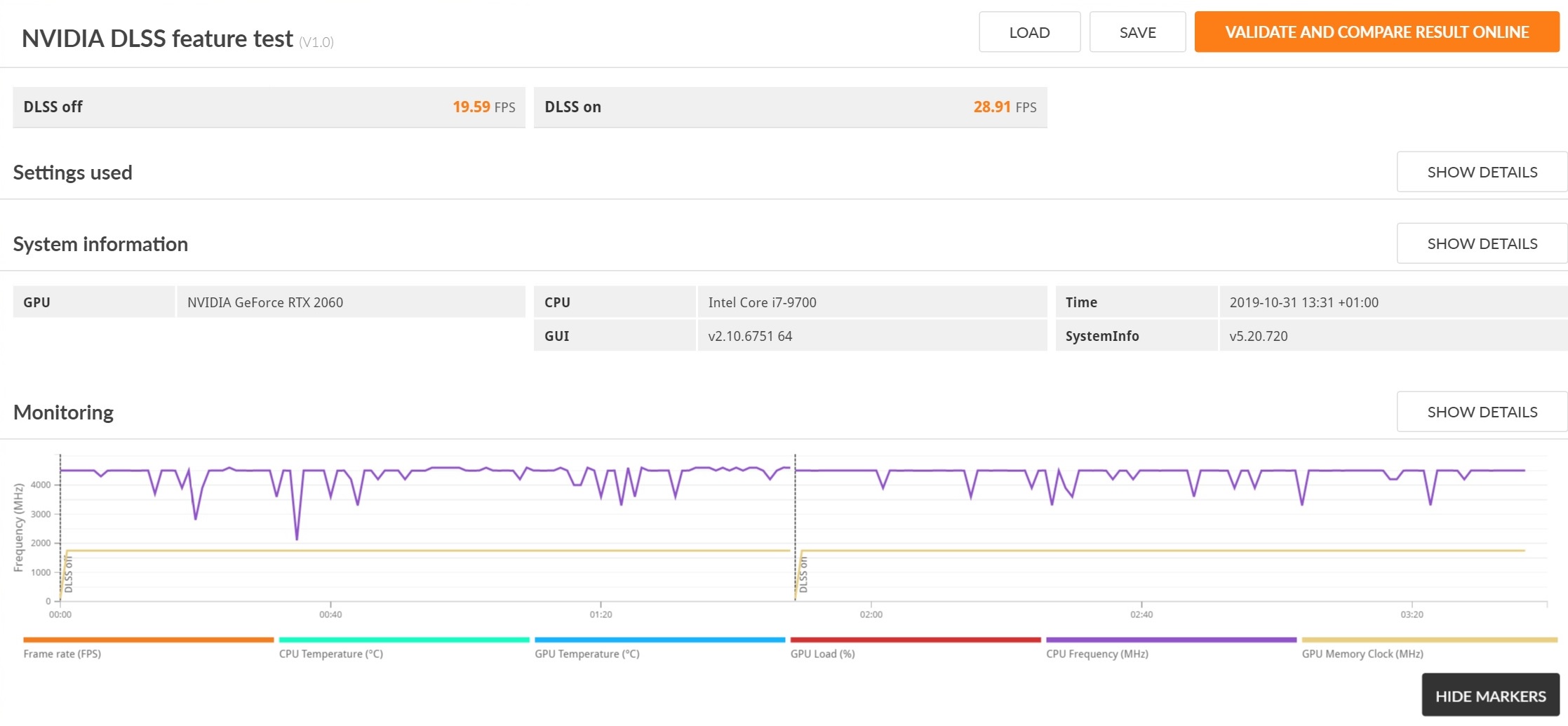Select Time value 2019-10-31 13:31
The height and width of the screenshot is (726, 1568).
click(1304, 302)
